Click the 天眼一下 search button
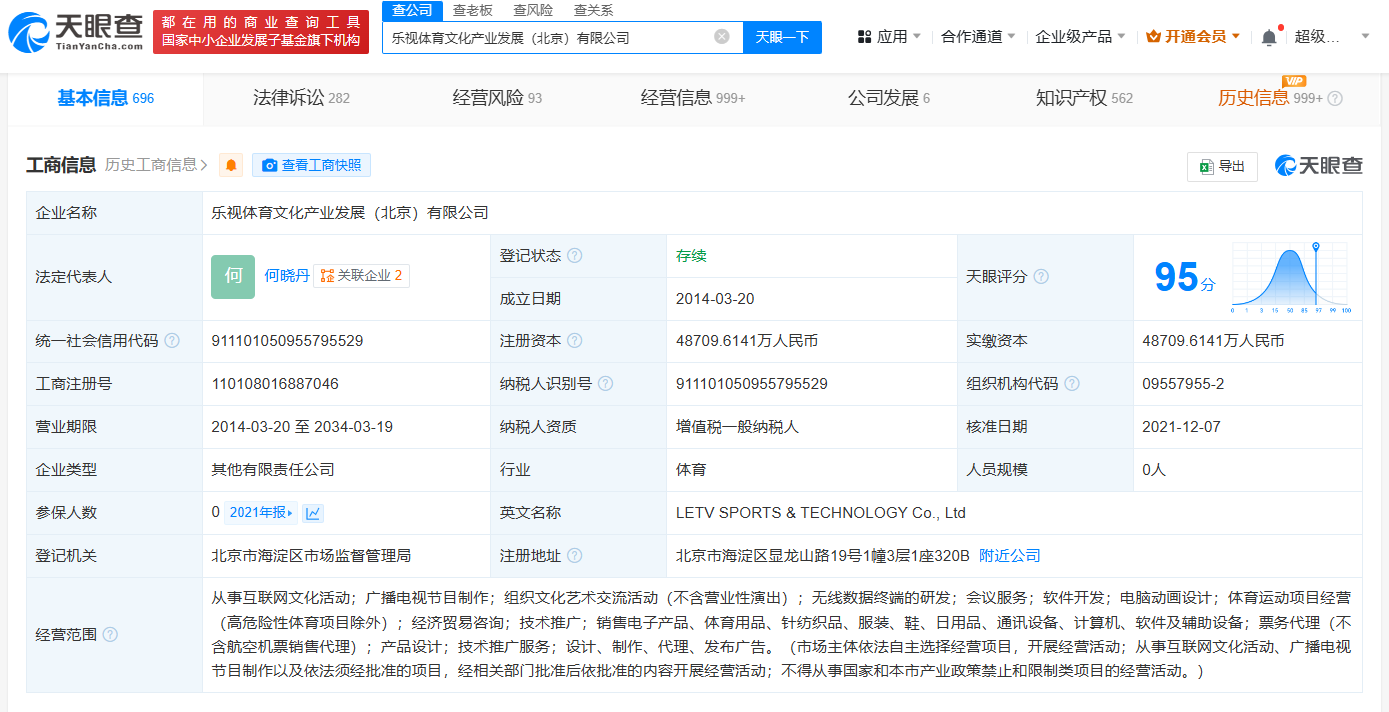The height and width of the screenshot is (712, 1389). point(782,37)
